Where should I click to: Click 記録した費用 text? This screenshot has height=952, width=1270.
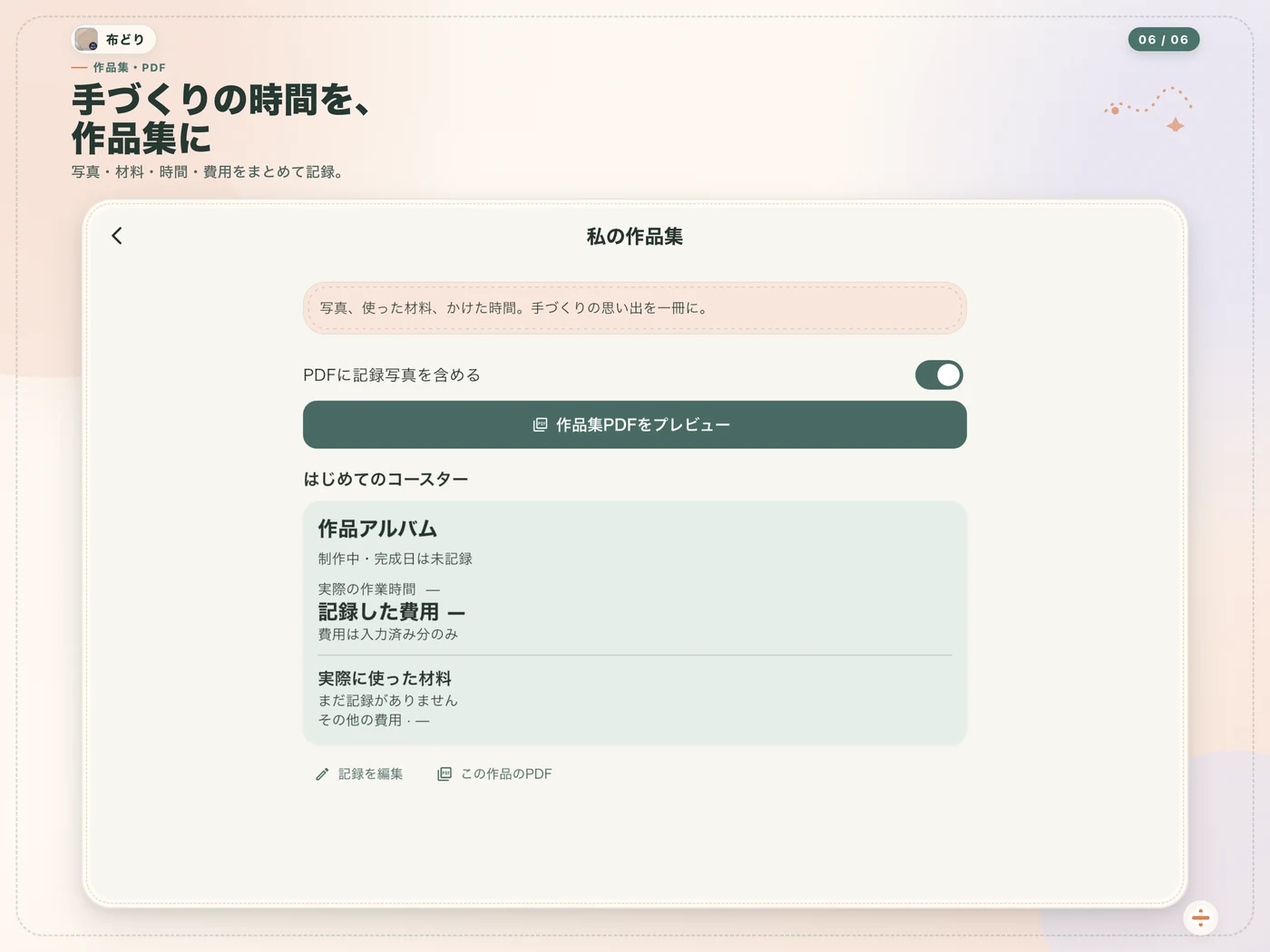point(378,612)
